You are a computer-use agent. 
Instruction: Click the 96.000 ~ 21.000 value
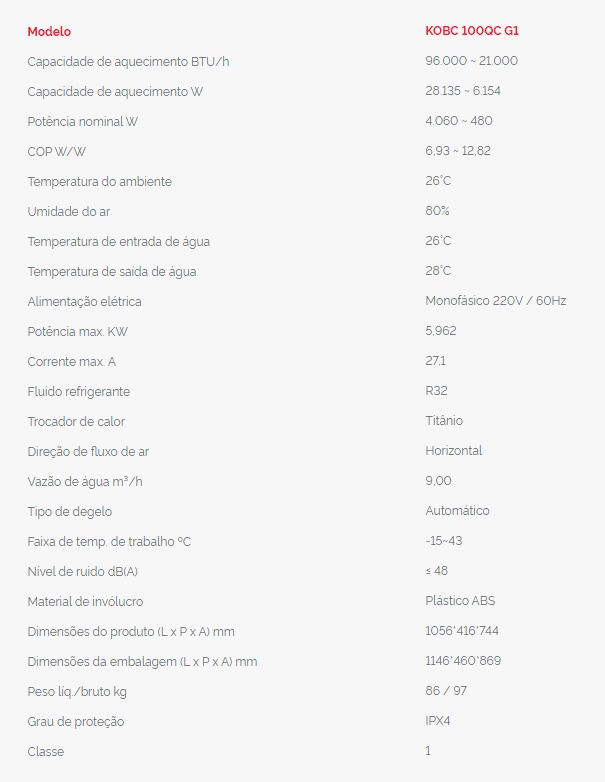coord(471,61)
